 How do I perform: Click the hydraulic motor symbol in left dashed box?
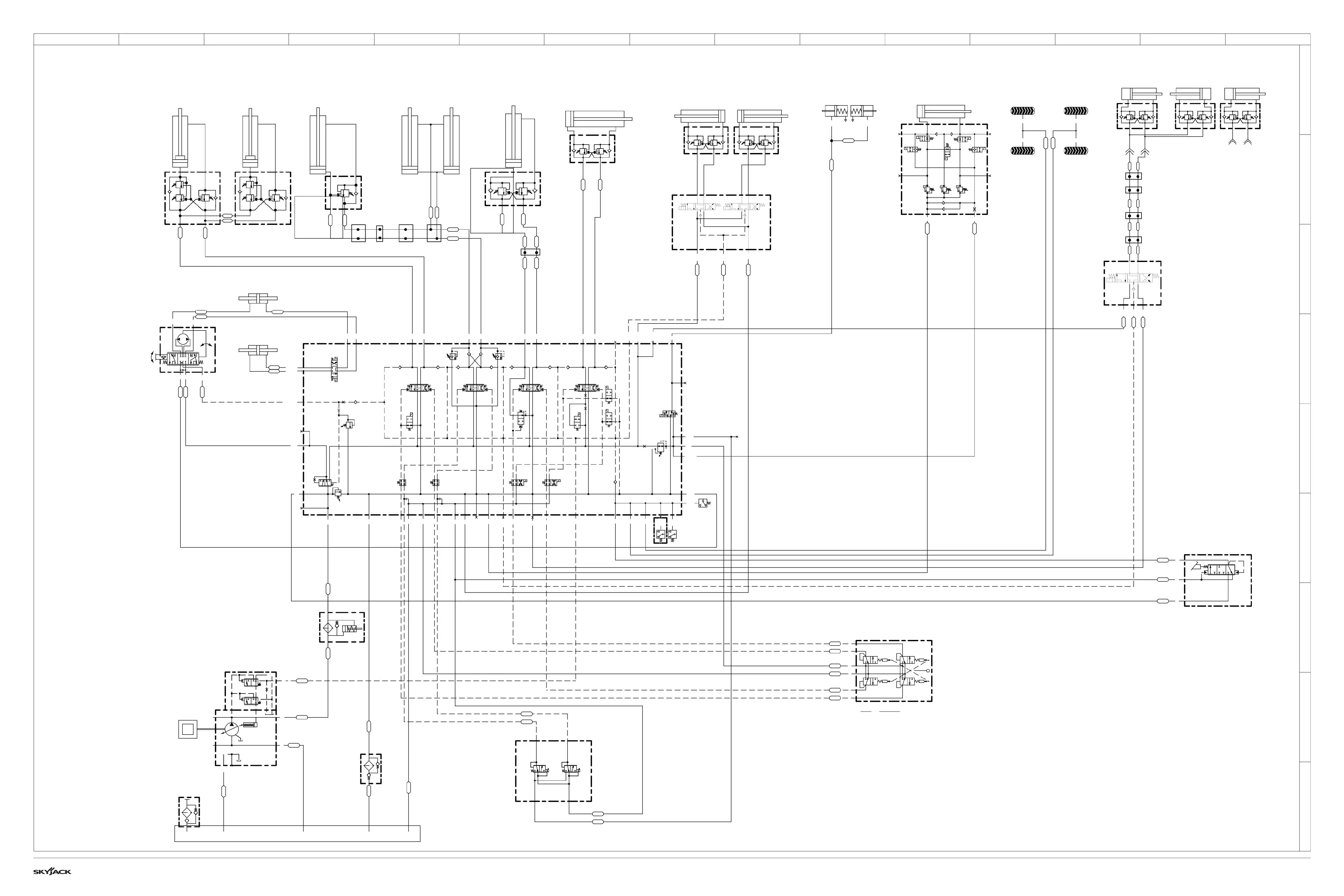[x=184, y=339]
